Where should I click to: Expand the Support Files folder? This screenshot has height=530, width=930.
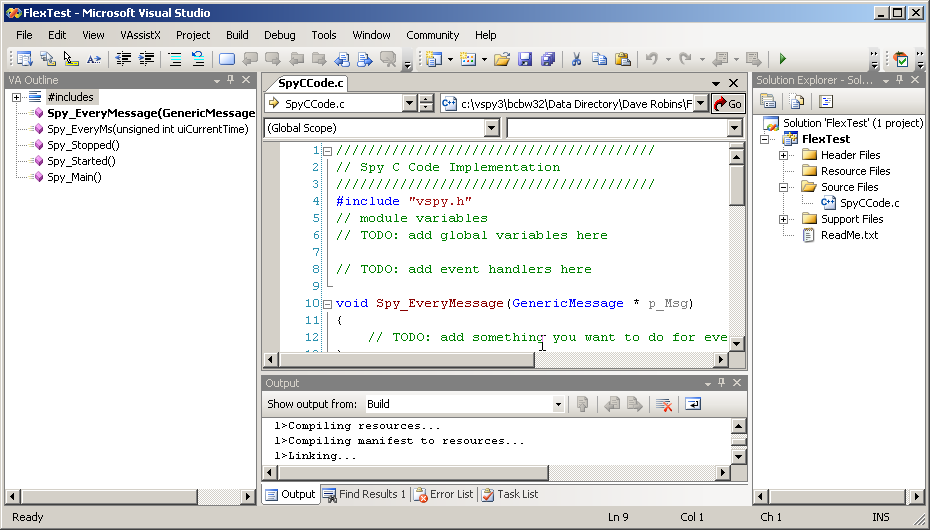784,219
